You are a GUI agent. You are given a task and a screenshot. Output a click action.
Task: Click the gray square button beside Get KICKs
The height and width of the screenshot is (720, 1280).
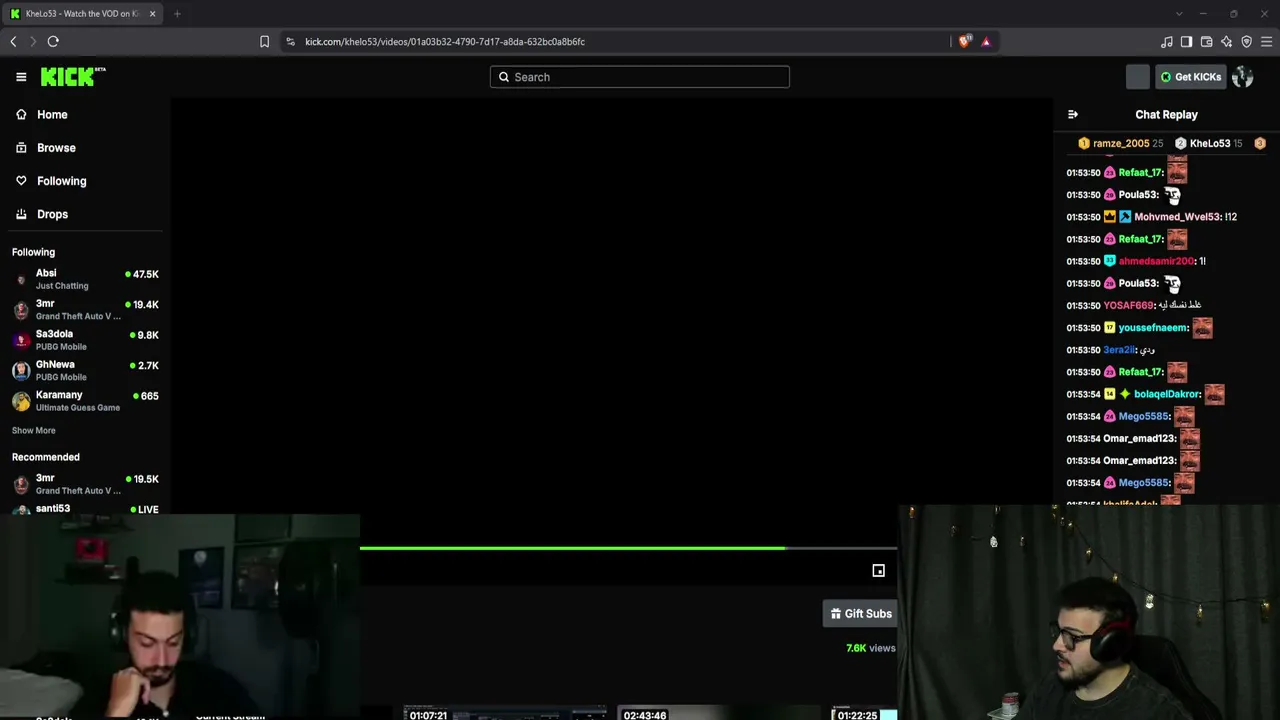(1138, 77)
